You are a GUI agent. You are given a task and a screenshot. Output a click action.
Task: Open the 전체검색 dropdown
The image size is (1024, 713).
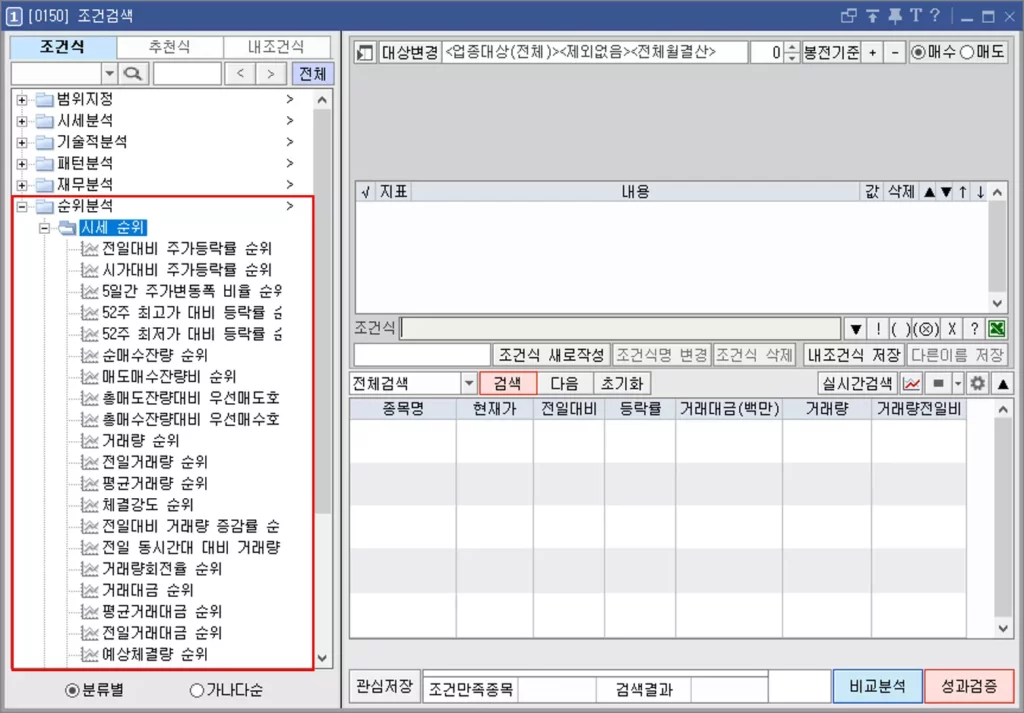468,384
